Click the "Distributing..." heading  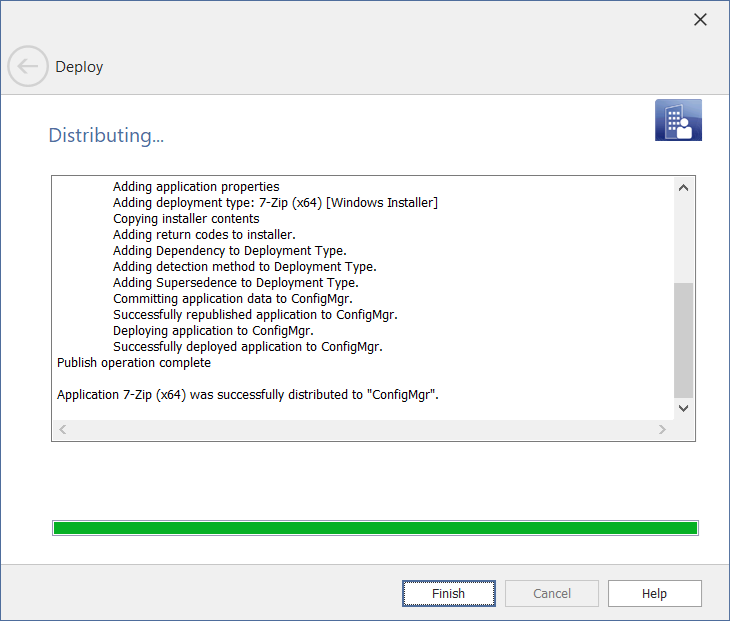106,135
